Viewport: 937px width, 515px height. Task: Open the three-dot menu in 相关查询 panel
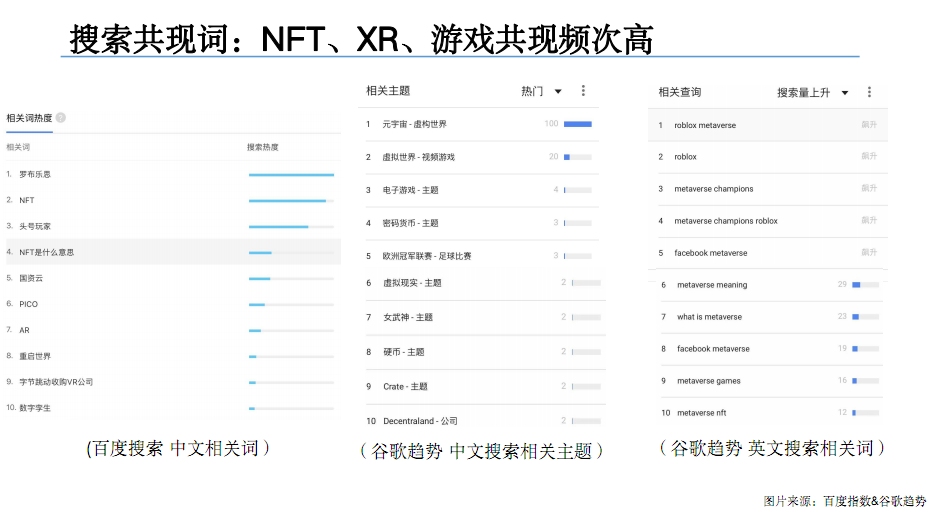pos(869,92)
